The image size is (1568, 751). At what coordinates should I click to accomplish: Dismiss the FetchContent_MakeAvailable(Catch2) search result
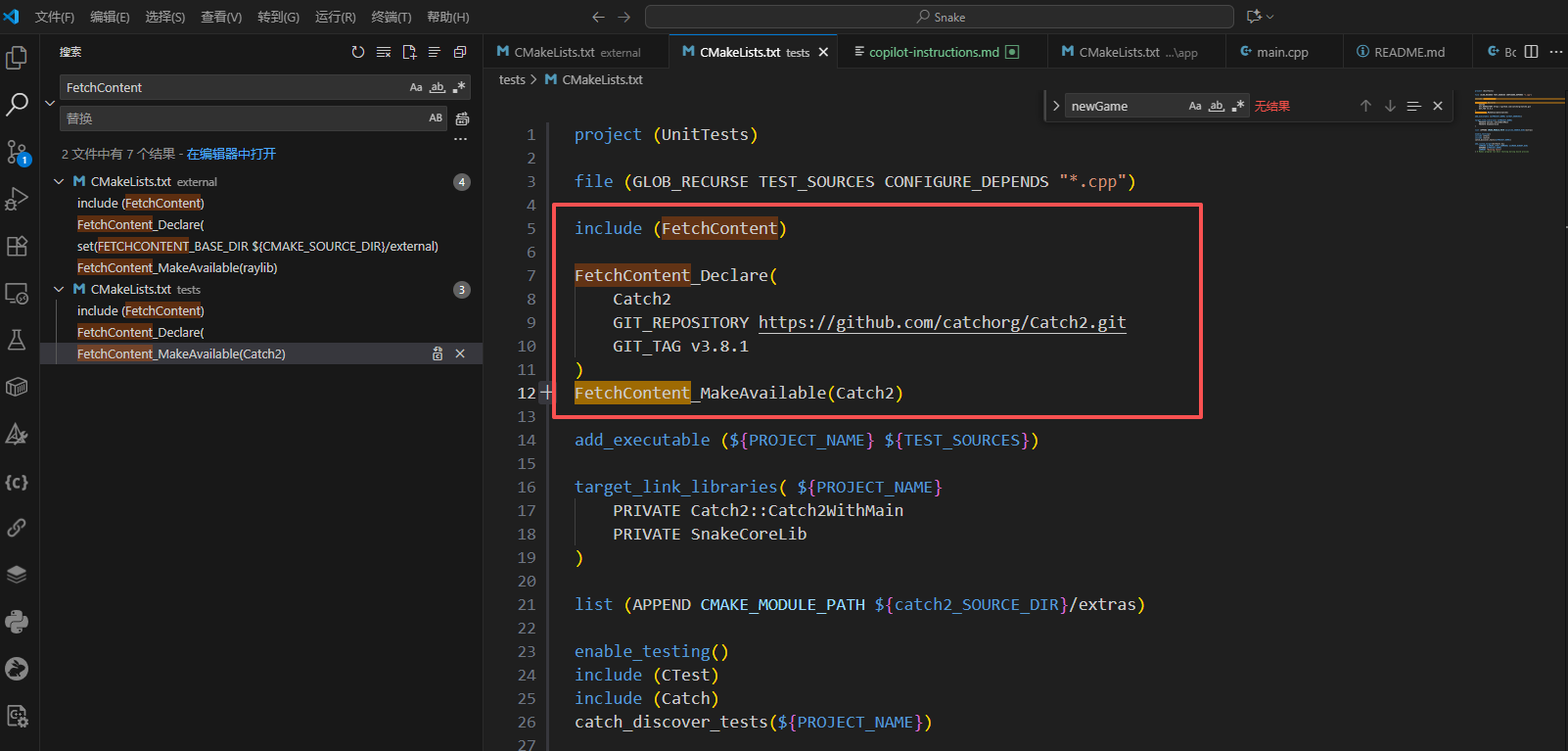(x=460, y=353)
